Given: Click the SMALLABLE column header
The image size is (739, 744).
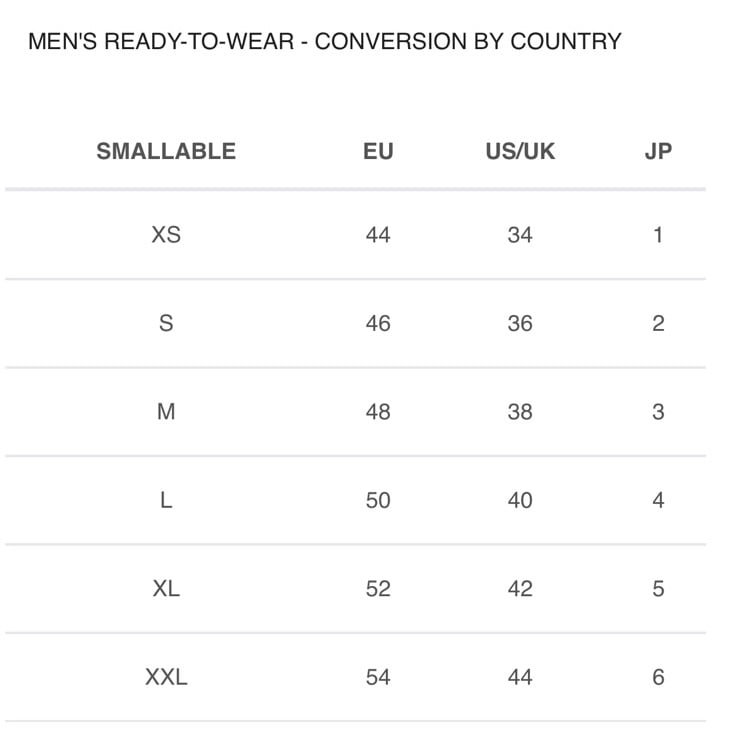Looking at the screenshot, I should click(166, 151).
